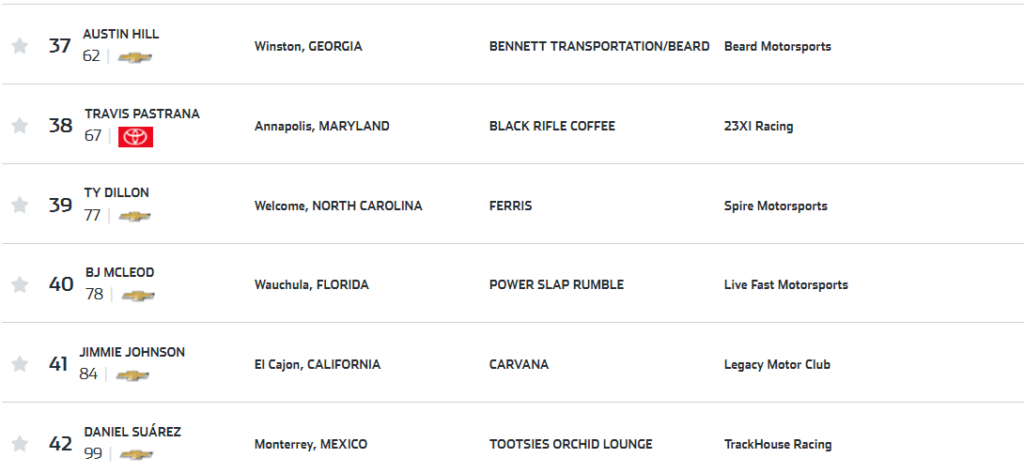Mark Jimmie Johnson with the star icon
This screenshot has height=473, width=1024.
pyautogui.click(x=19, y=364)
